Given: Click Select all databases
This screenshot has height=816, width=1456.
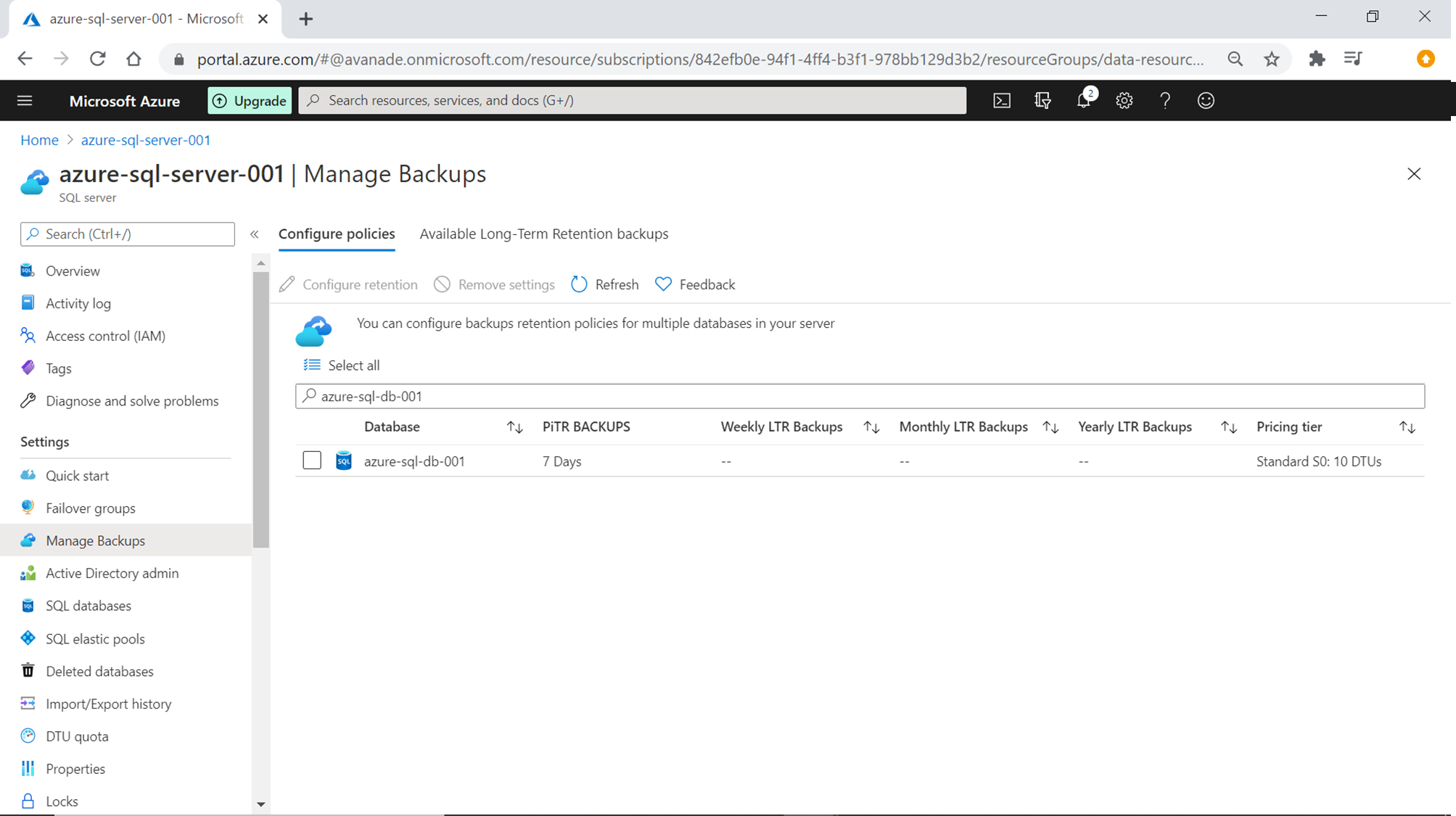Looking at the screenshot, I should [x=342, y=366].
